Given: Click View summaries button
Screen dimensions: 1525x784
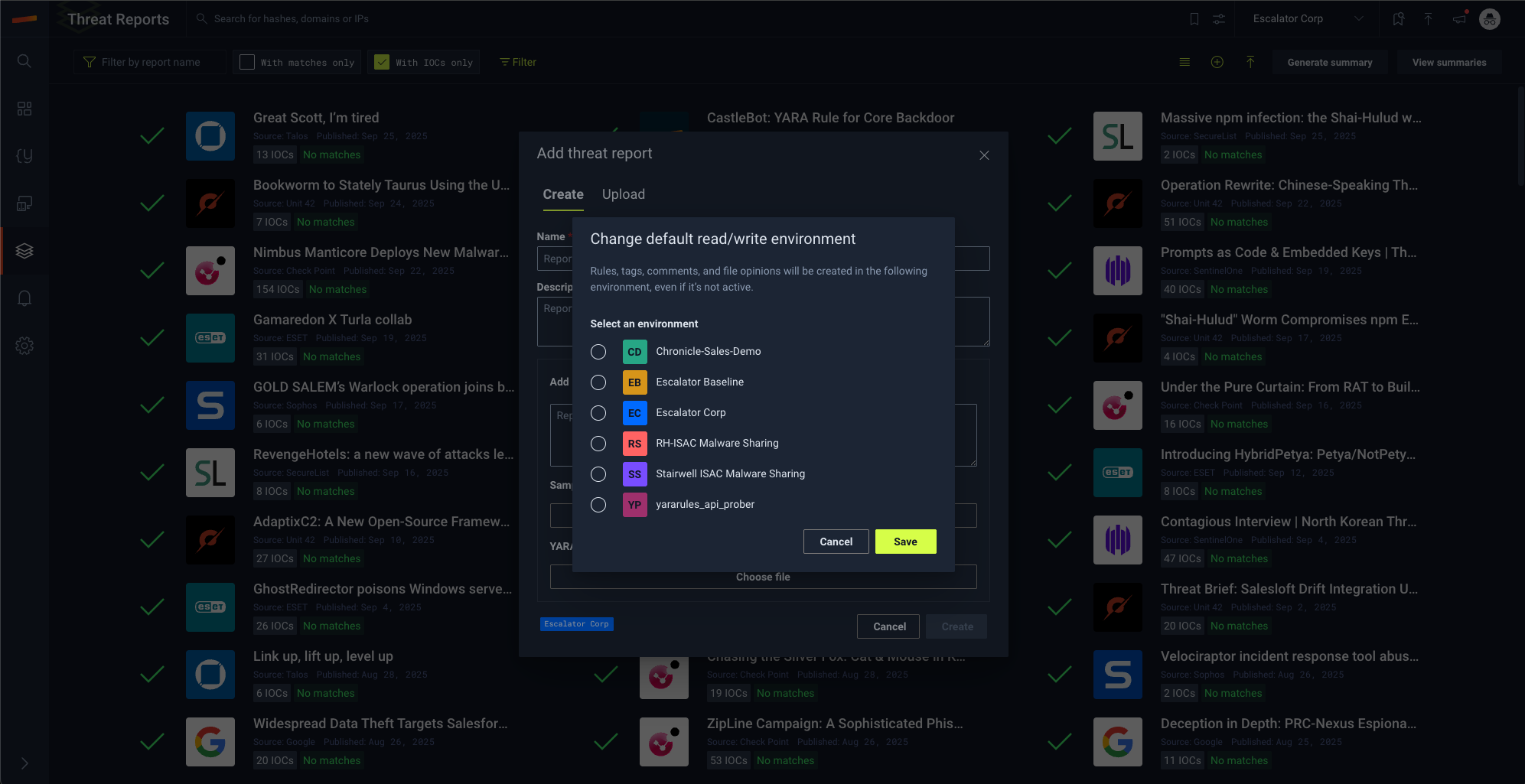Looking at the screenshot, I should 1448,62.
